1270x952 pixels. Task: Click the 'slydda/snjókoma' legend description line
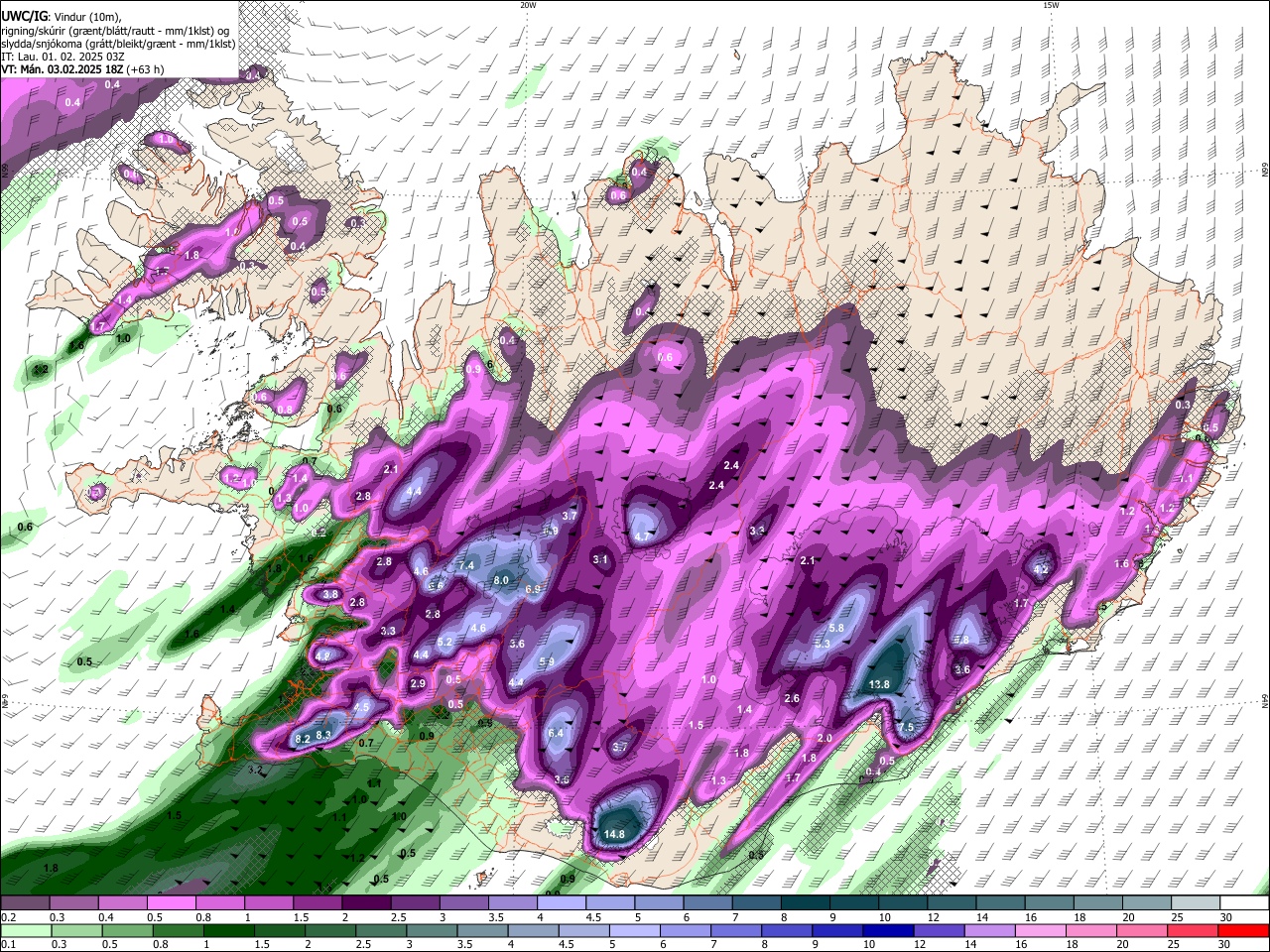pos(118,44)
